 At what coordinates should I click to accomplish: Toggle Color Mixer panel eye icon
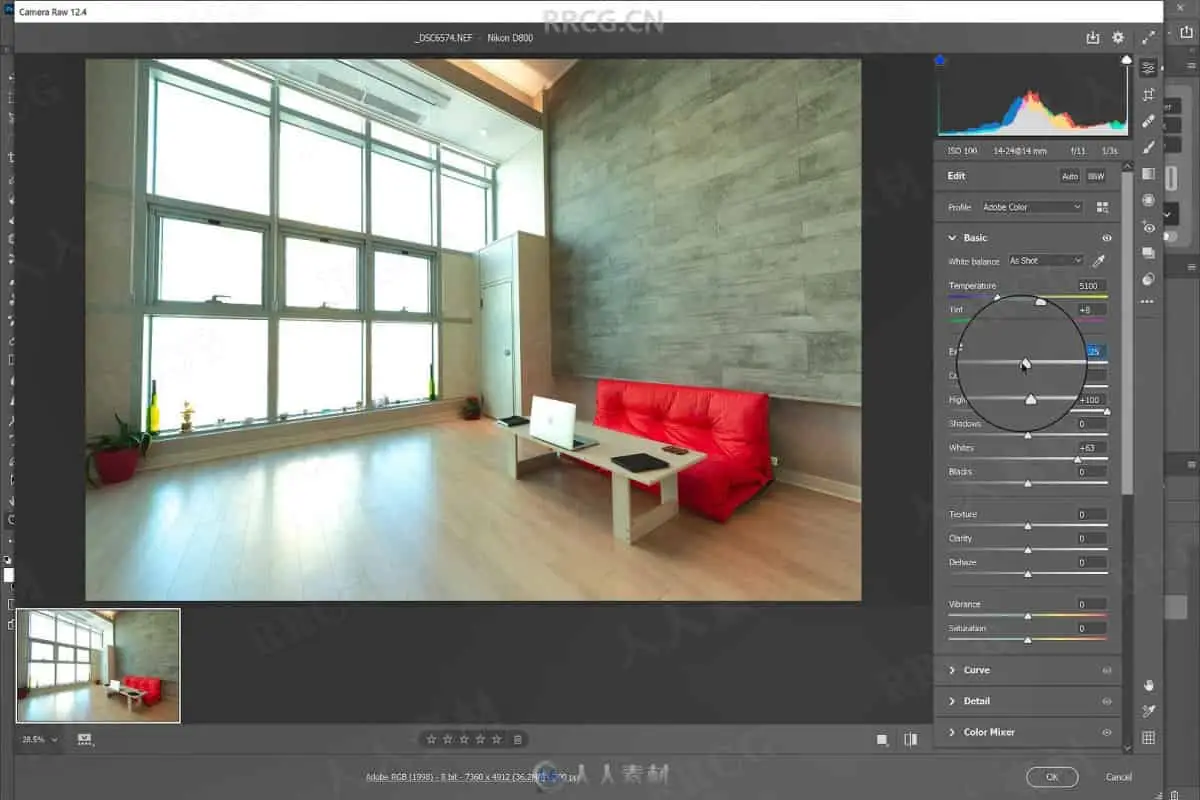point(1106,732)
